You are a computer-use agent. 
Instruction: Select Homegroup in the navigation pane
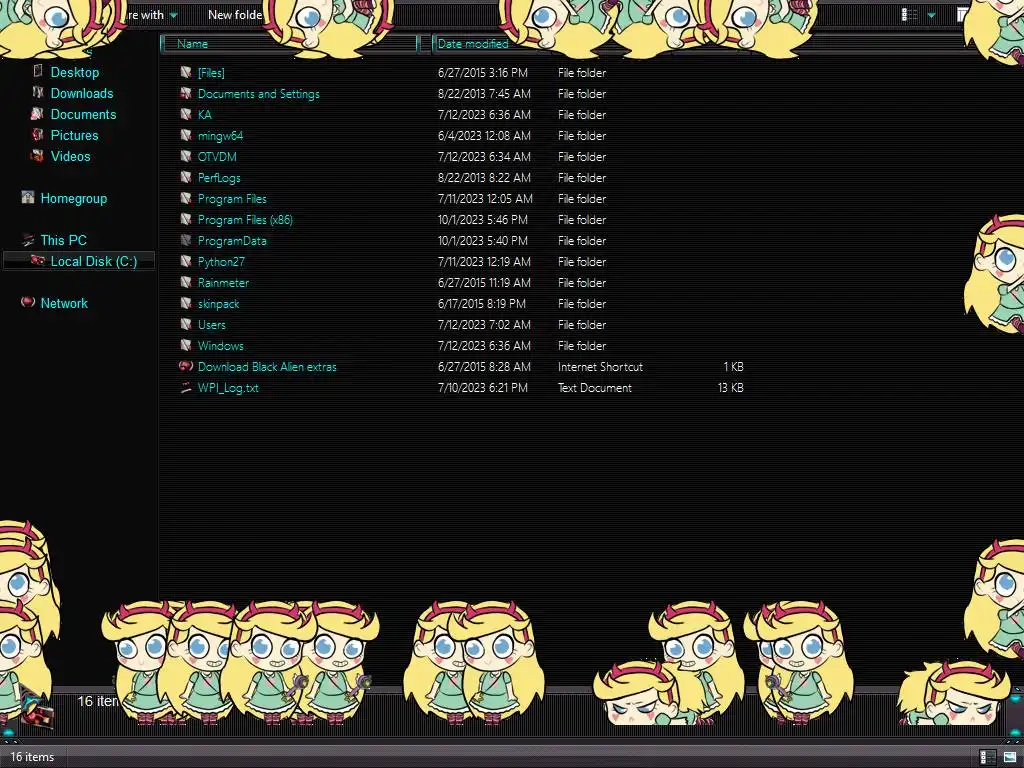click(74, 198)
